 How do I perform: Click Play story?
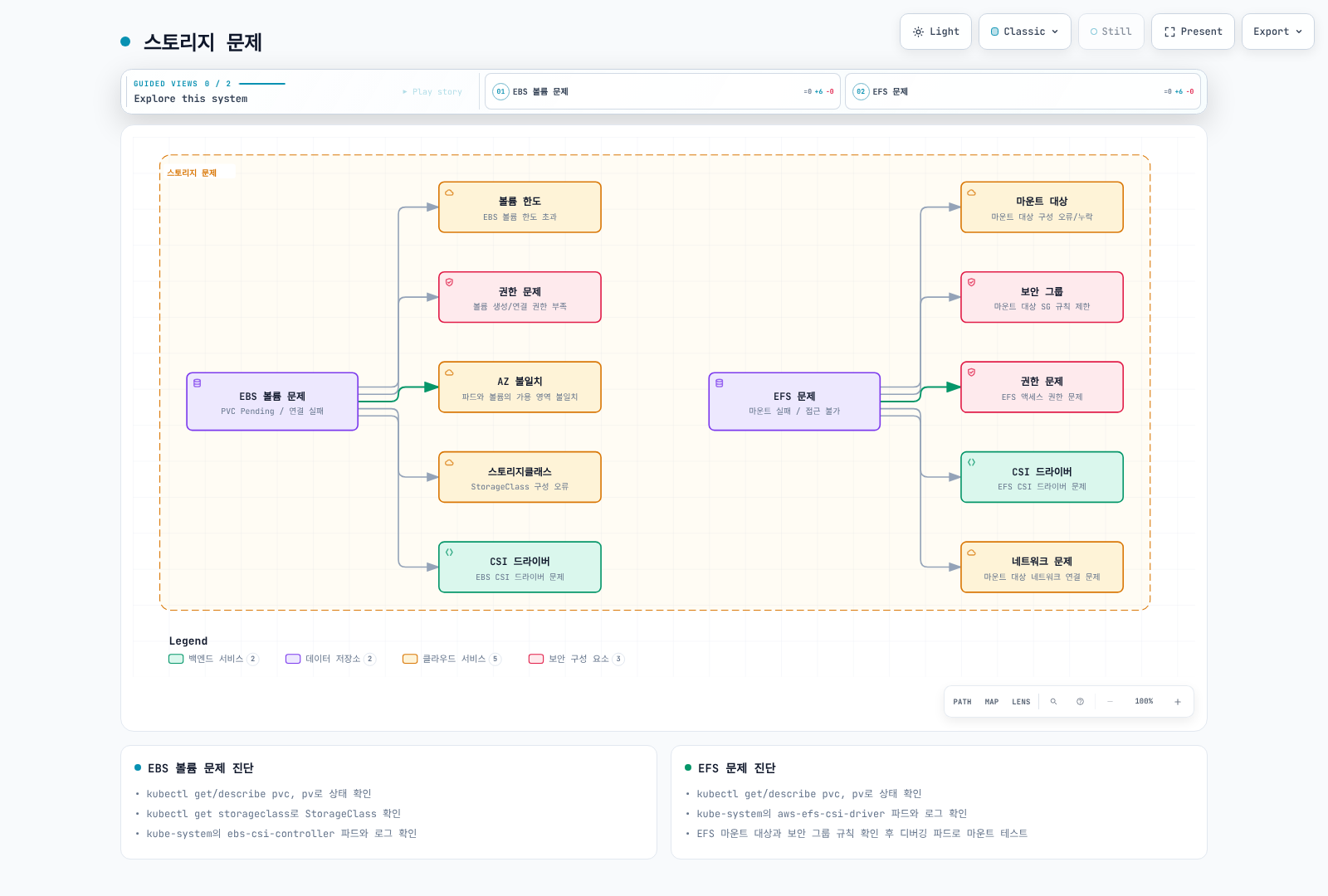(432, 91)
